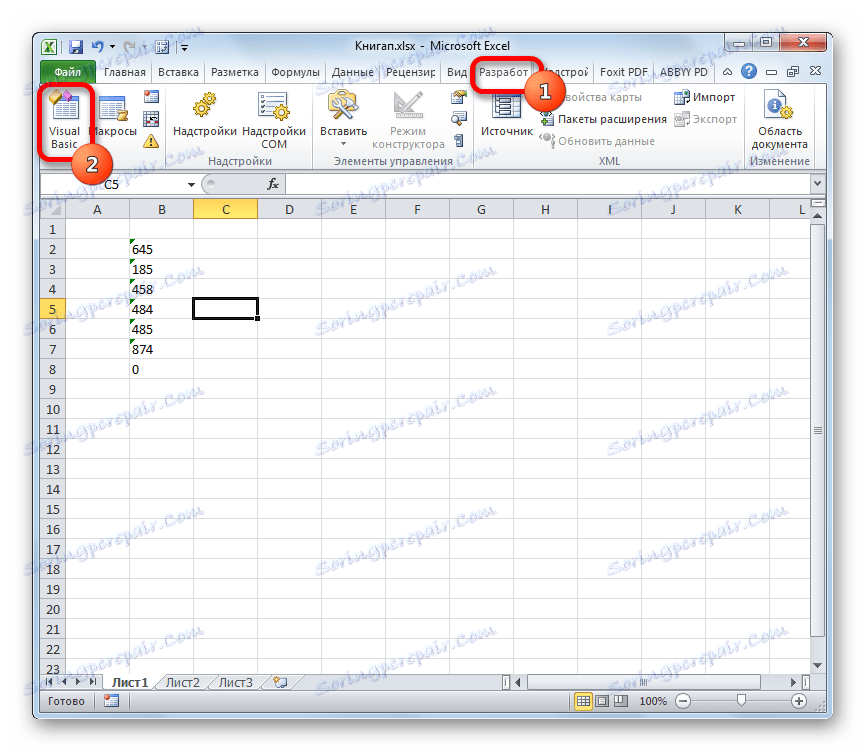This screenshot has width=866, height=752.
Task: Open Область документа panel
Action: (779, 120)
